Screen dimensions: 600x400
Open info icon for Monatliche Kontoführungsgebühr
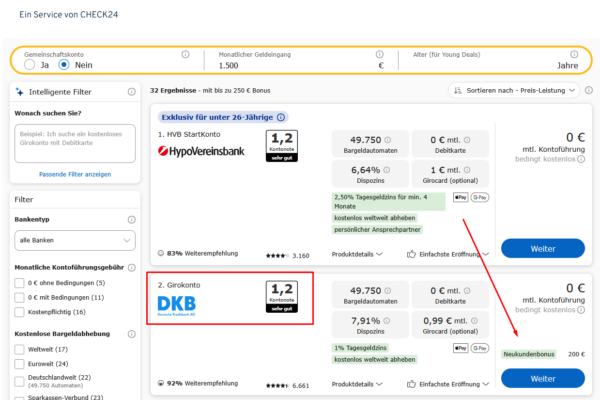point(132,268)
